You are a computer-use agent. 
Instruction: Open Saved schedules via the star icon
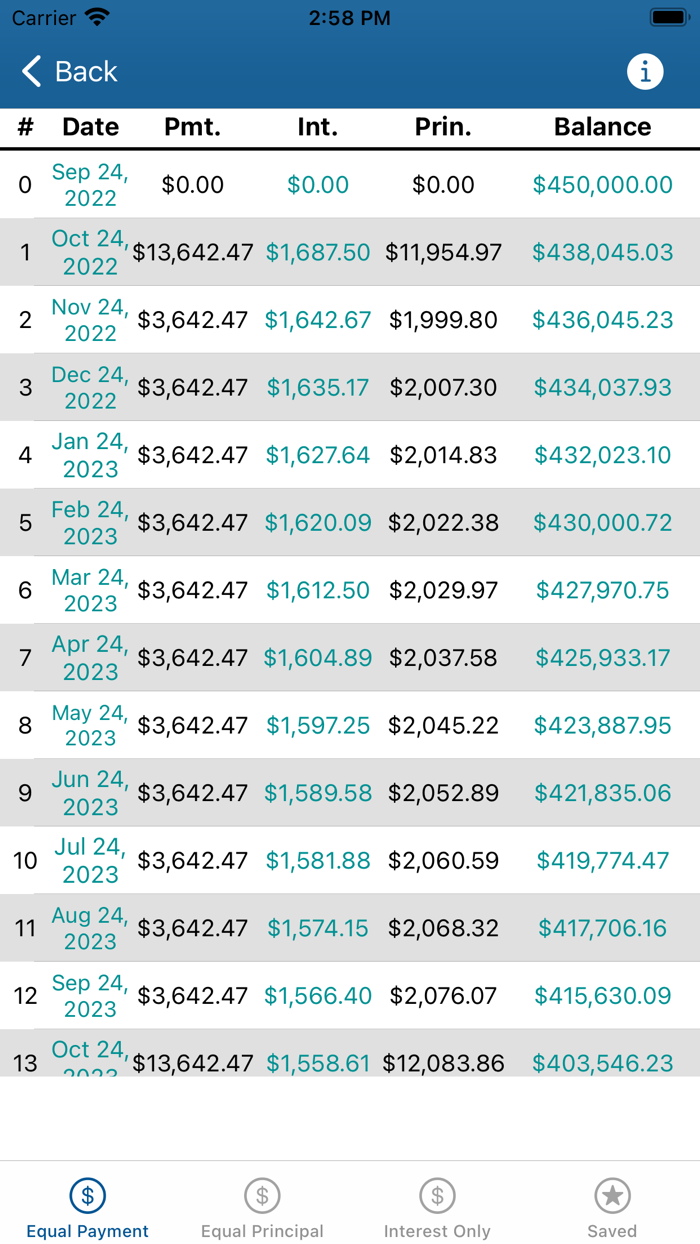pyautogui.click(x=612, y=1195)
